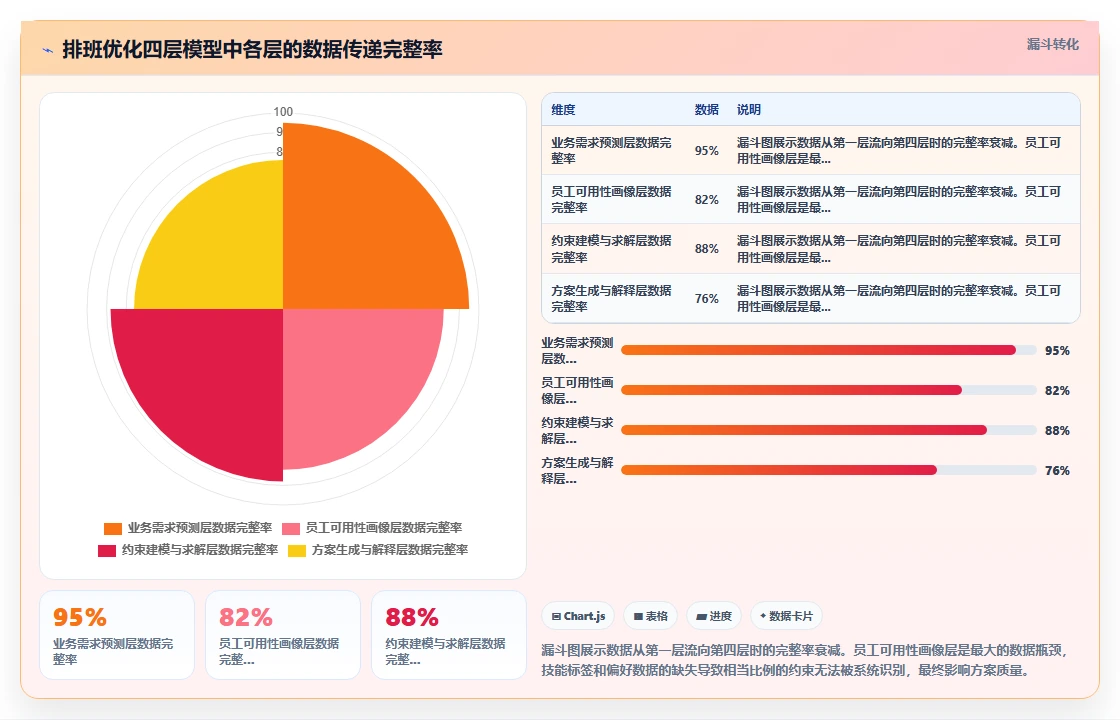Click the 76% cell in the table
The image size is (1120, 720).
pos(706,299)
